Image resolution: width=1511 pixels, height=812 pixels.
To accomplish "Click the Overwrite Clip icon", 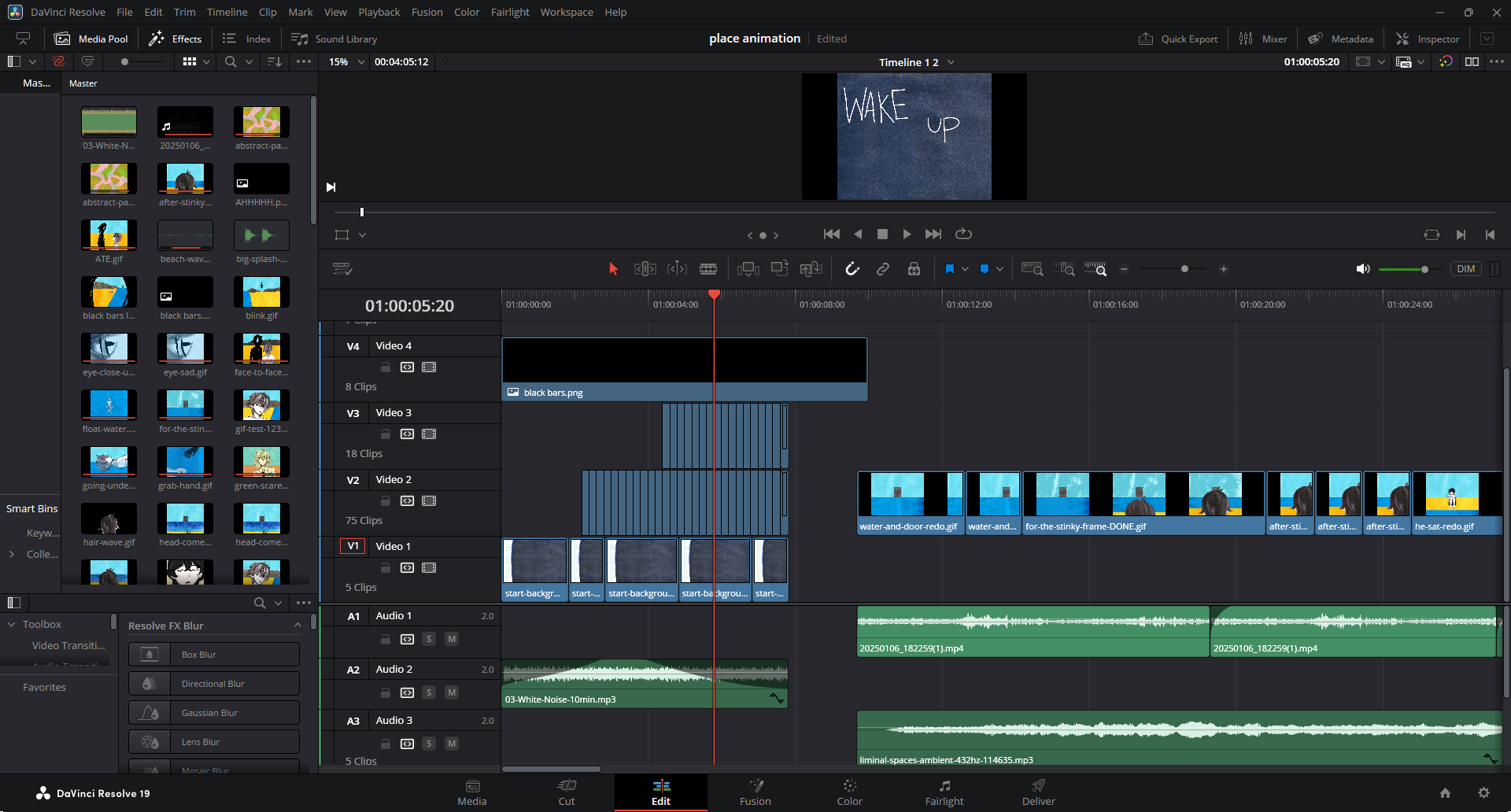I will (x=780, y=269).
